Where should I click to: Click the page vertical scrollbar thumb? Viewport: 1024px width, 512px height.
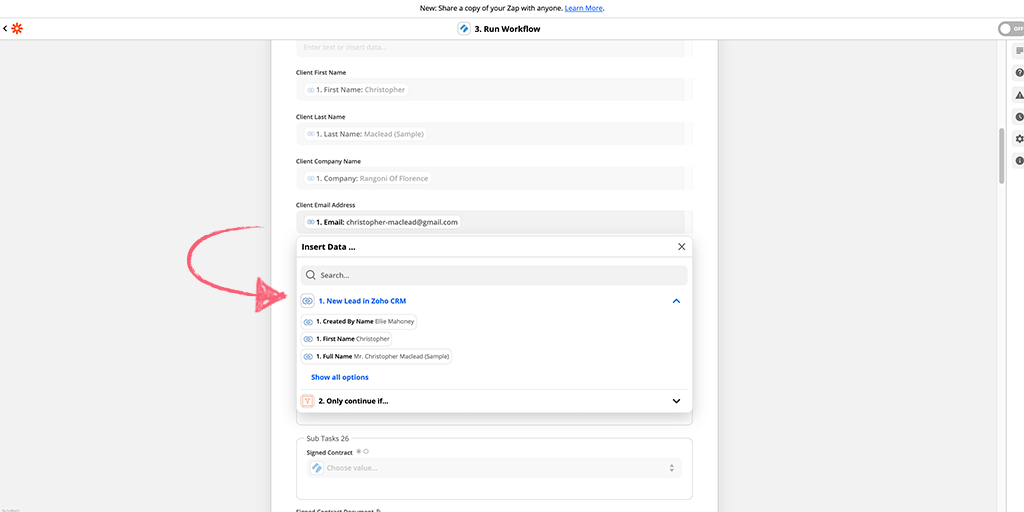pyautogui.click(x=1002, y=156)
